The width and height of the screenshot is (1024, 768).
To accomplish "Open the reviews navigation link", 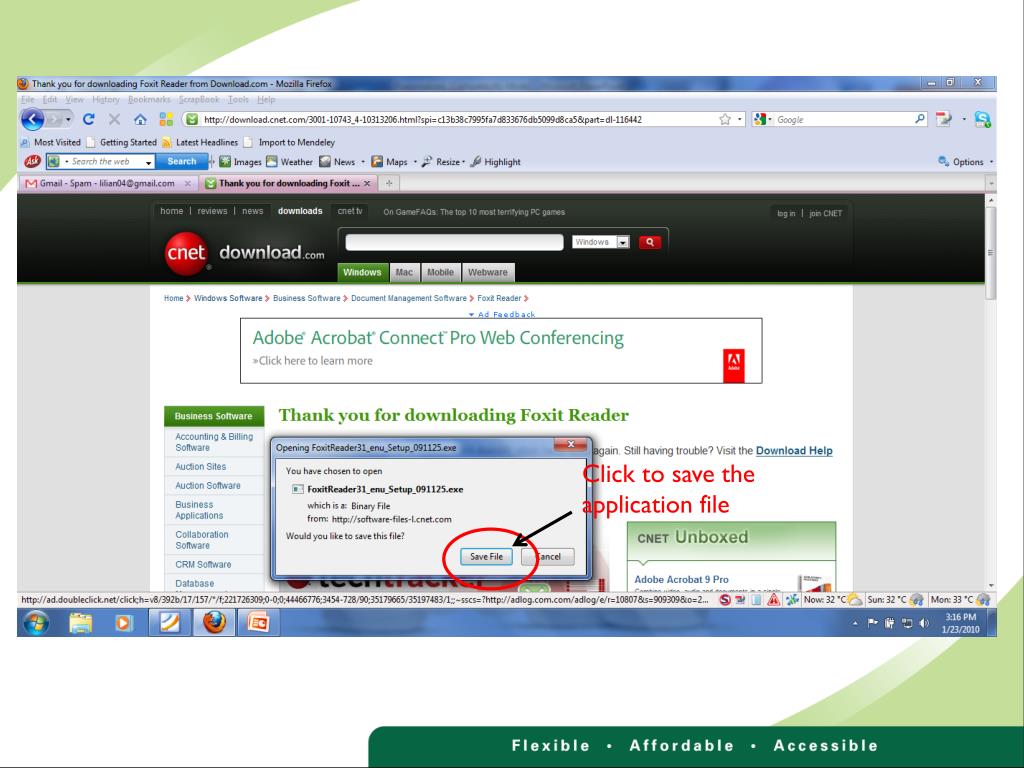I will (x=212, y=211).
